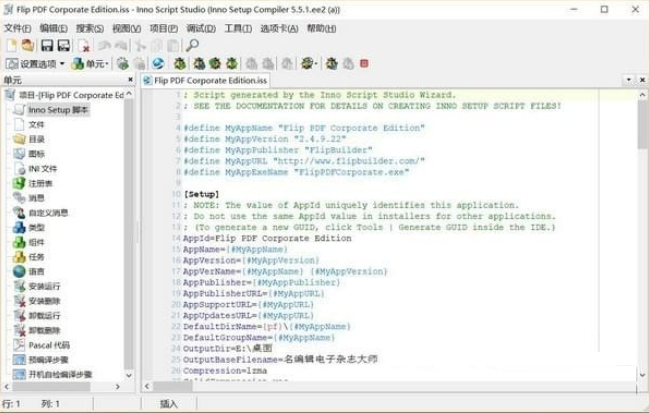Image resolution: width=649 pixels, height=413 pixels.
Task: Click the [Setup] section line
Action: [202, 194]
